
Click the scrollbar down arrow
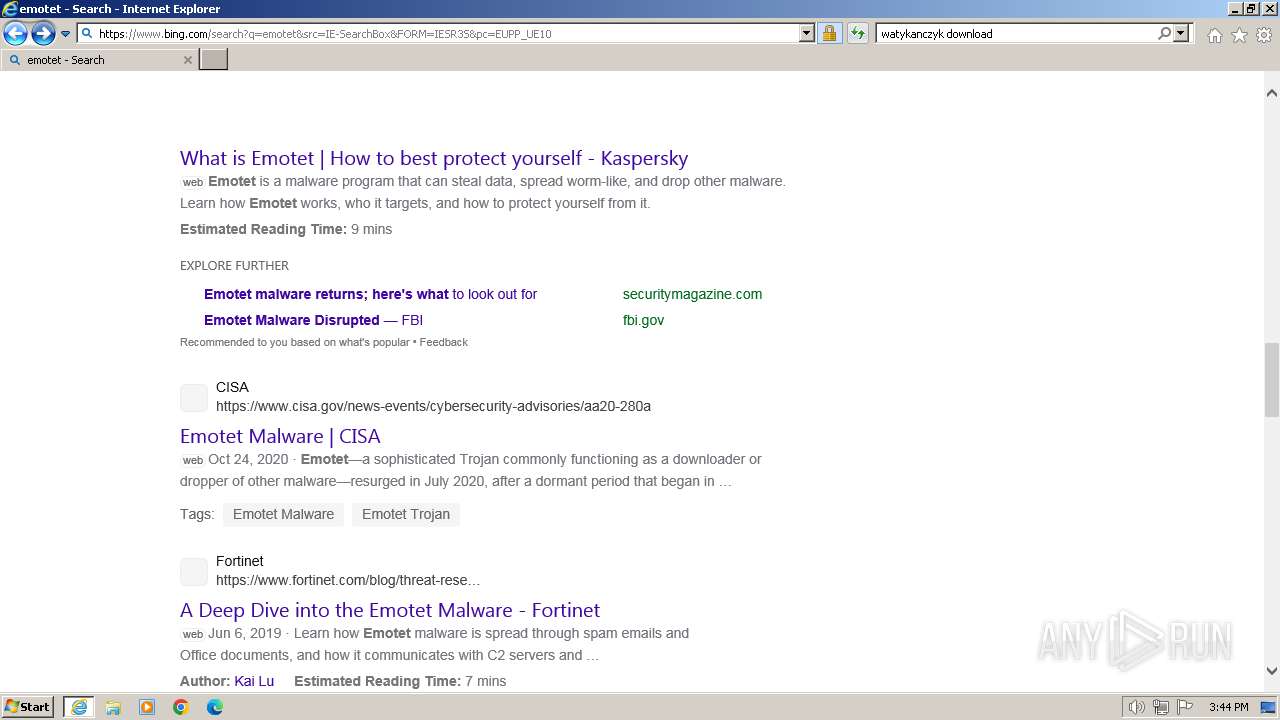(x=1271, y=671)
